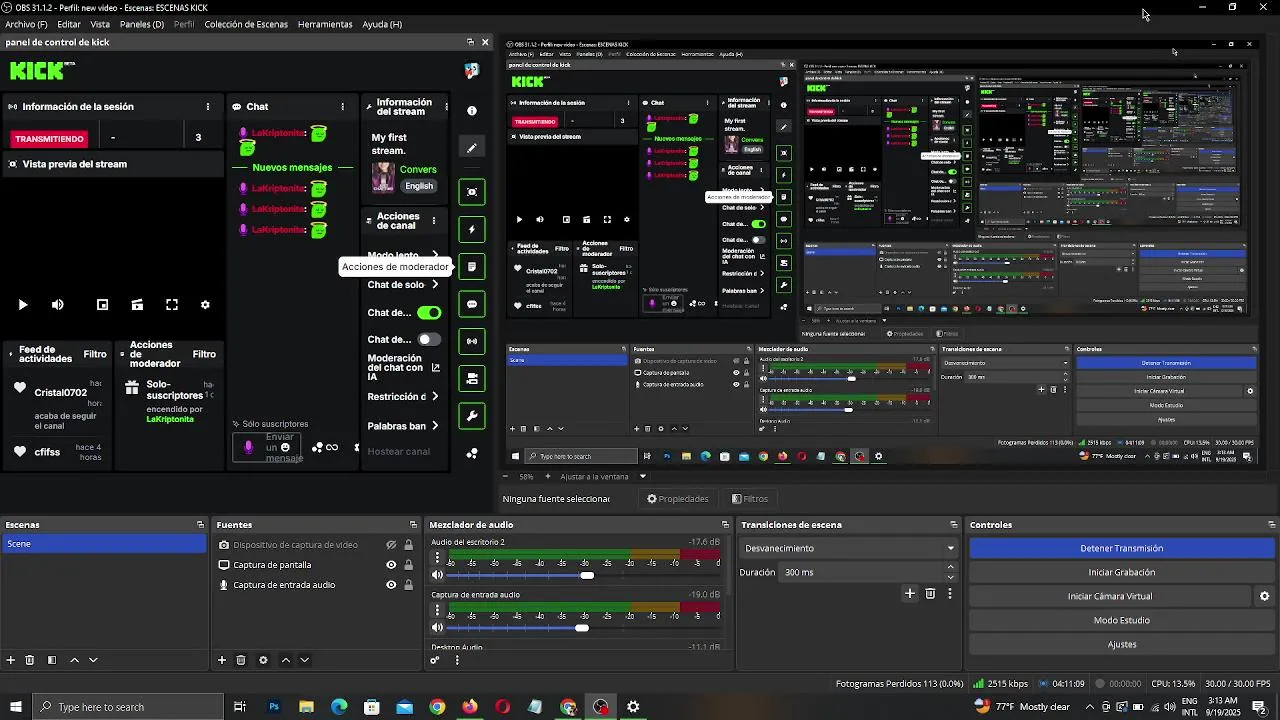1280x720 pixels.
Task: Unlock Dispositivo de captura de video source
Action: (408, 545)
